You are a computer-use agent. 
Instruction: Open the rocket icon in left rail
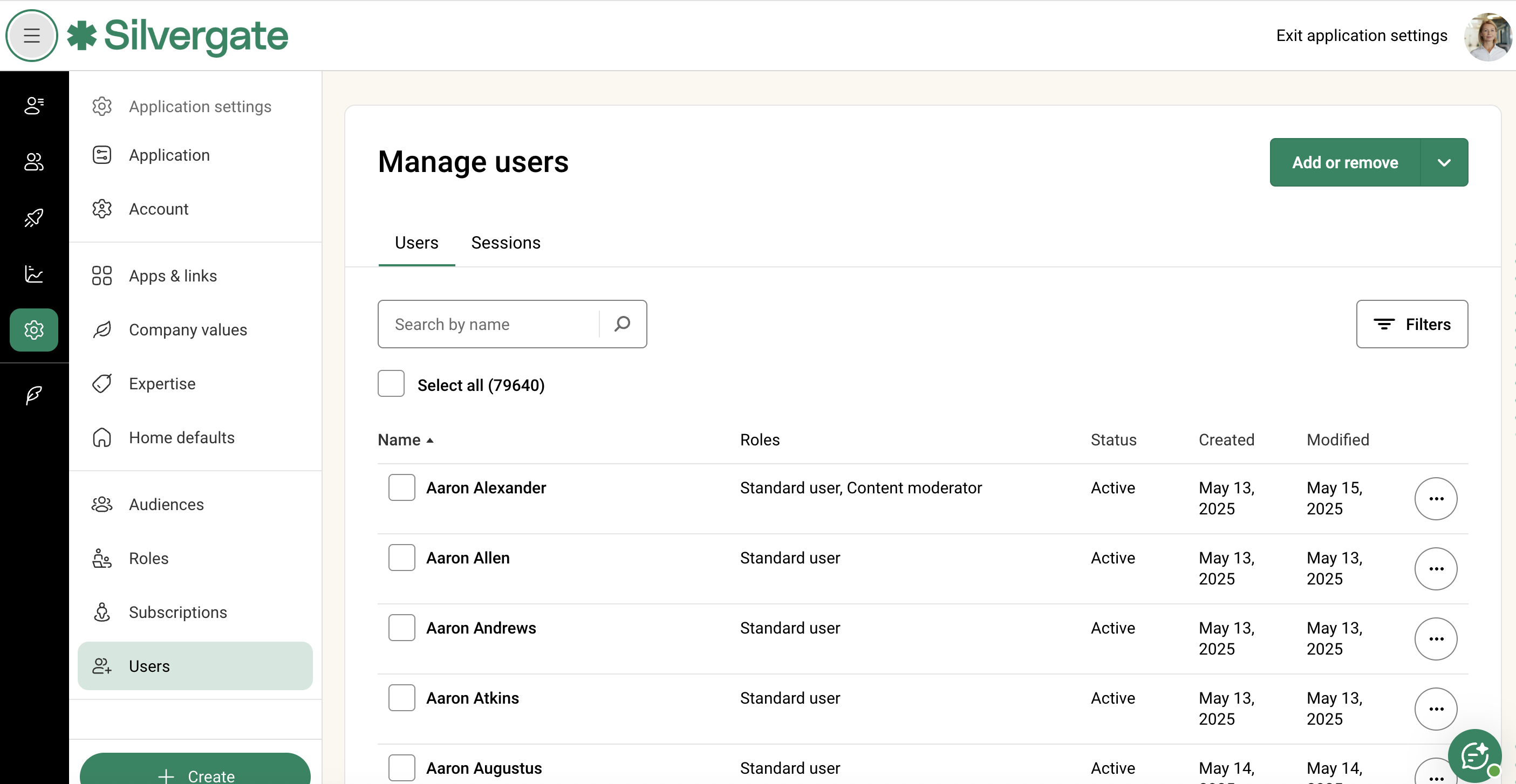(x=33, y=218)
